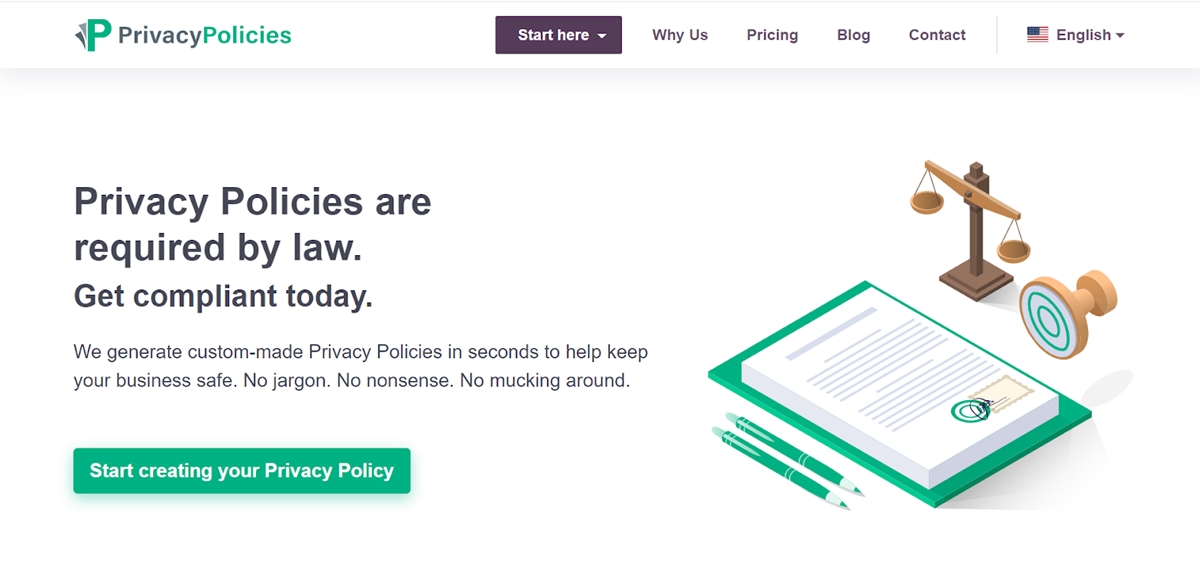
Task: Click the US flag icon
Action: (1037, 35)
